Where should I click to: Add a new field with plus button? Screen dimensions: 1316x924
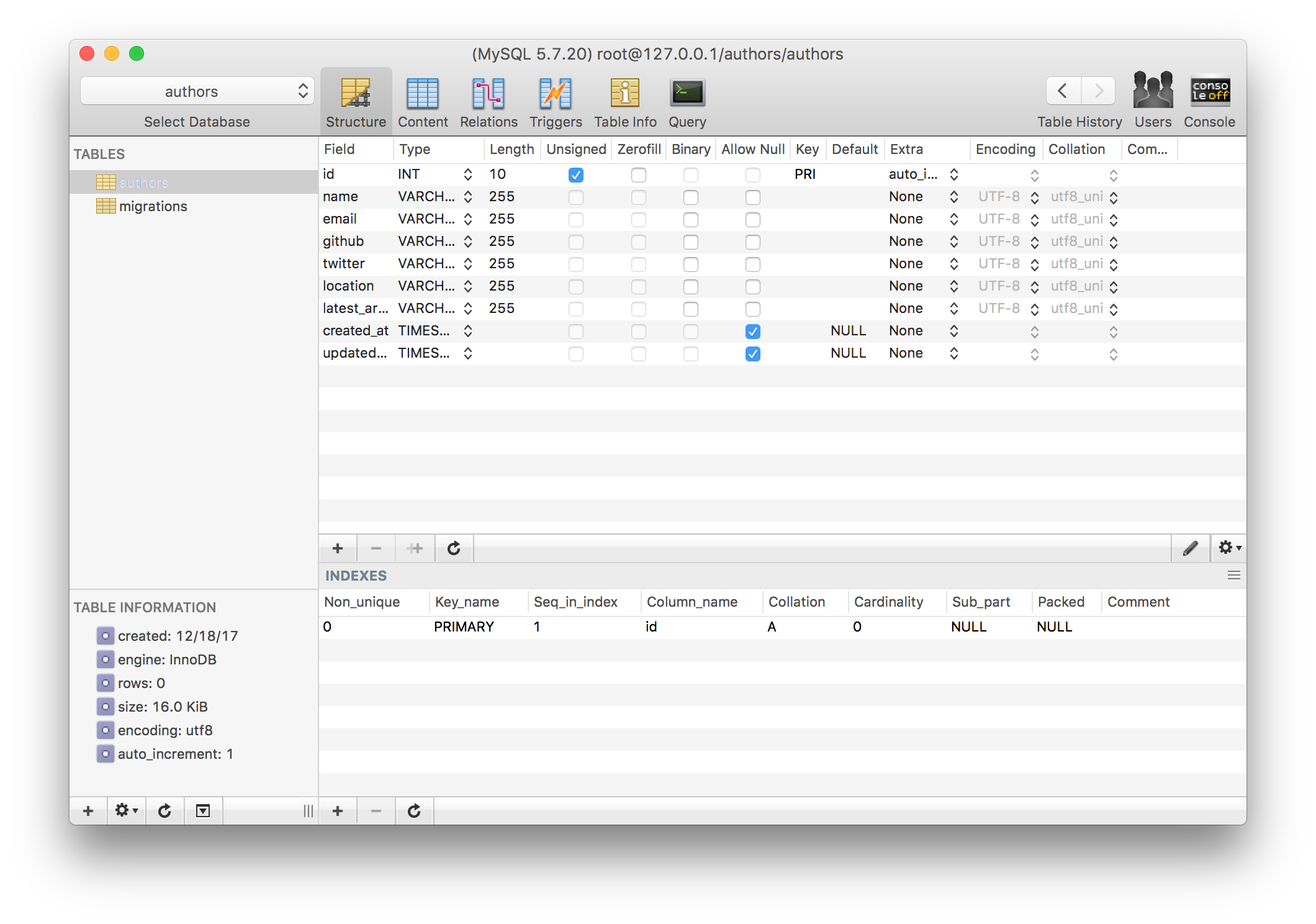pyautogui.click(x=338, y=548)
